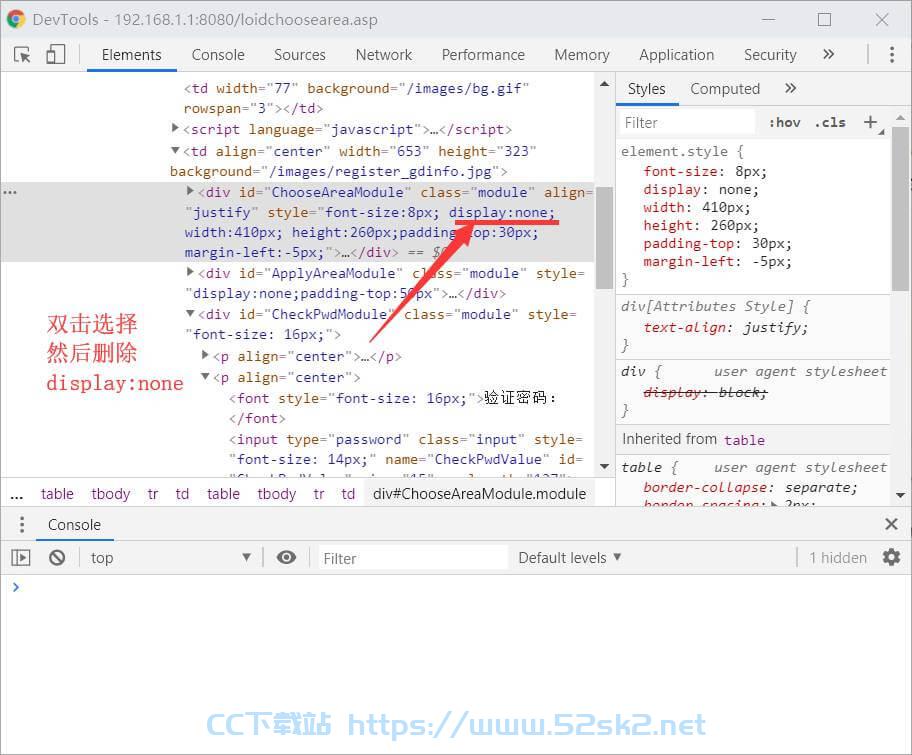Open the Security tab
Screen dimensions: 912x755
coord(770,55)
